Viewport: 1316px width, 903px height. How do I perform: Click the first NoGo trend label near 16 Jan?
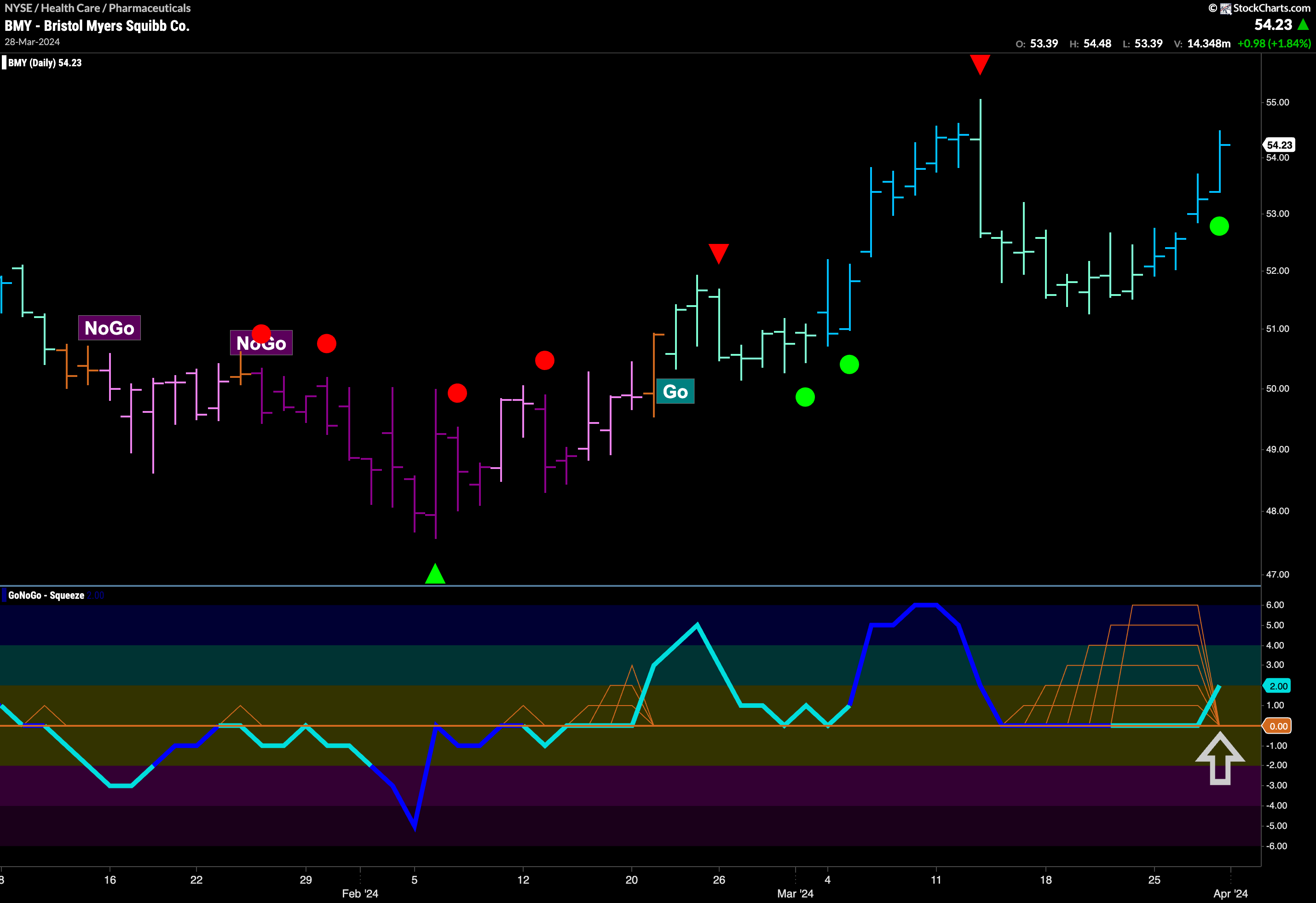(x=110, y=328)
